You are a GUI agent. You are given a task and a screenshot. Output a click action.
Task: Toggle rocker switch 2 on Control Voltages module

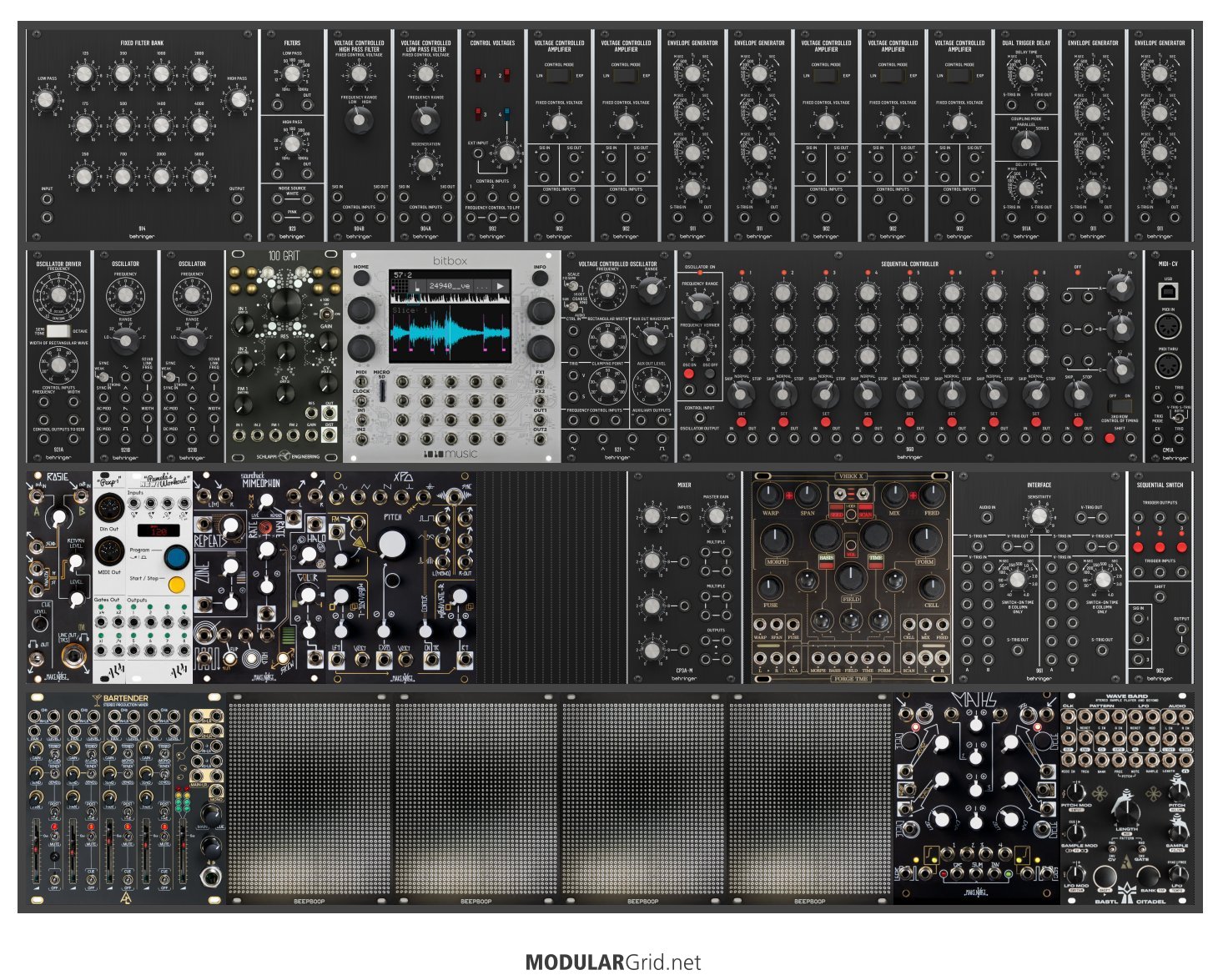[506, 76]
